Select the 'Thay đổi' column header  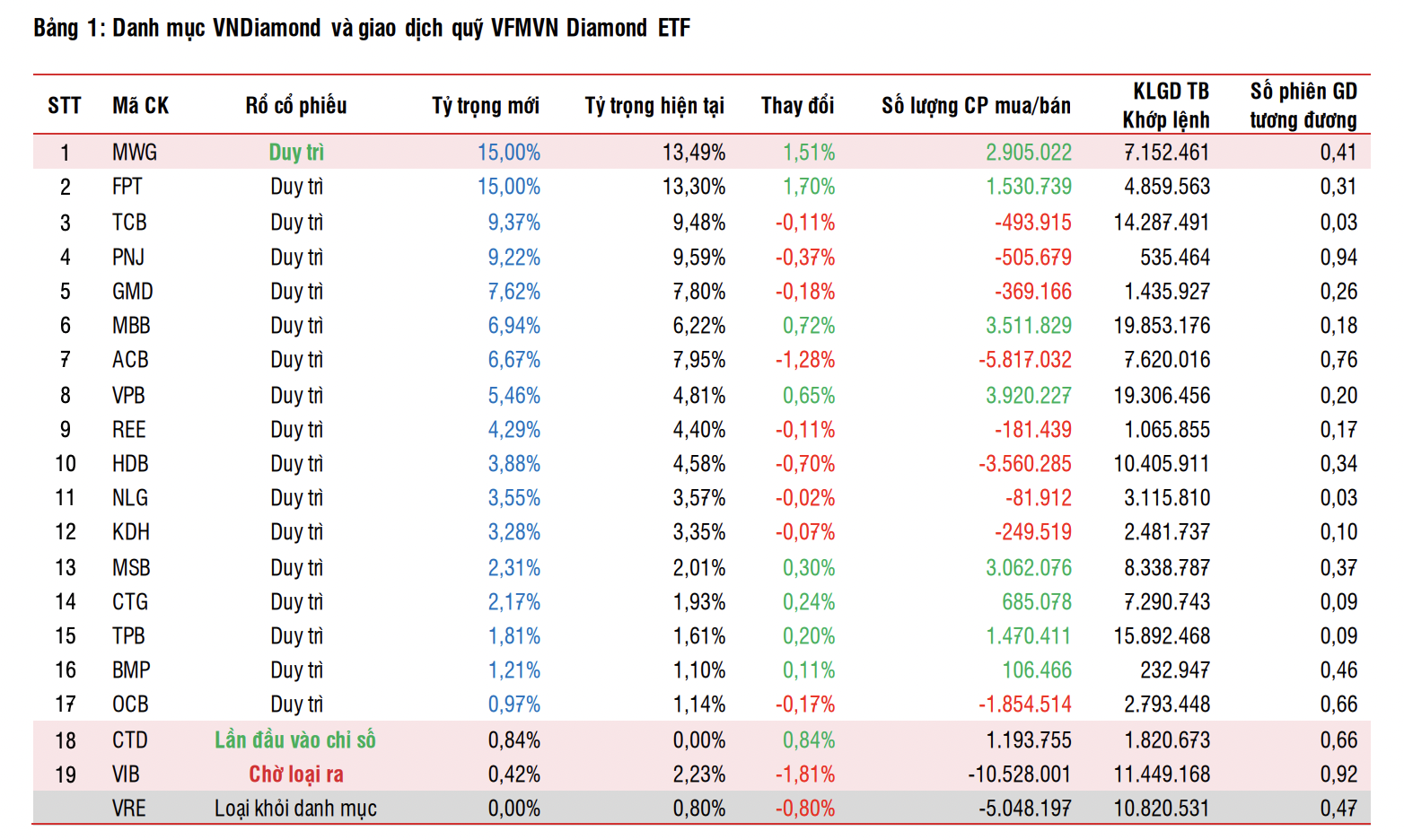(x=798, y=106)
